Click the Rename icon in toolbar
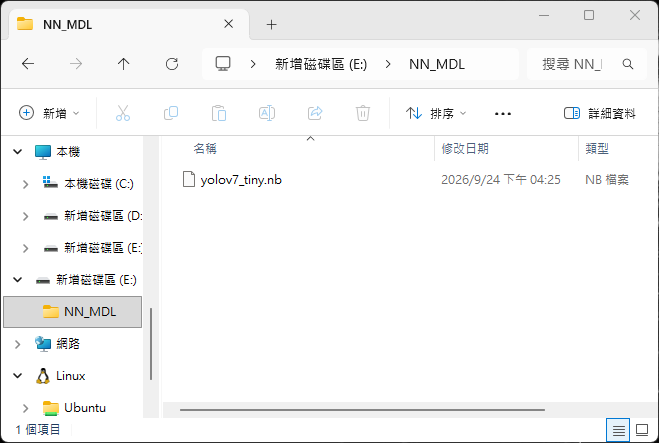659x443 pixels. 267,113
